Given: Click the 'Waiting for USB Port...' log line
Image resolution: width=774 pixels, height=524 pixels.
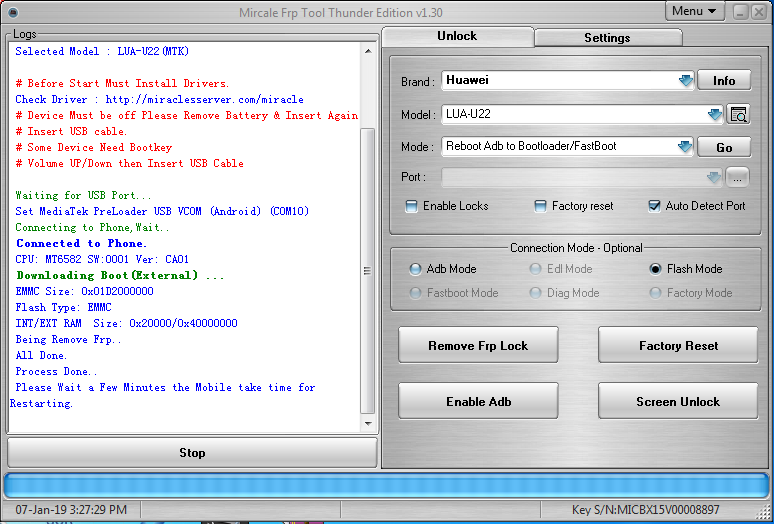Looking at the screenshot, I should click(x=83, y=195).
